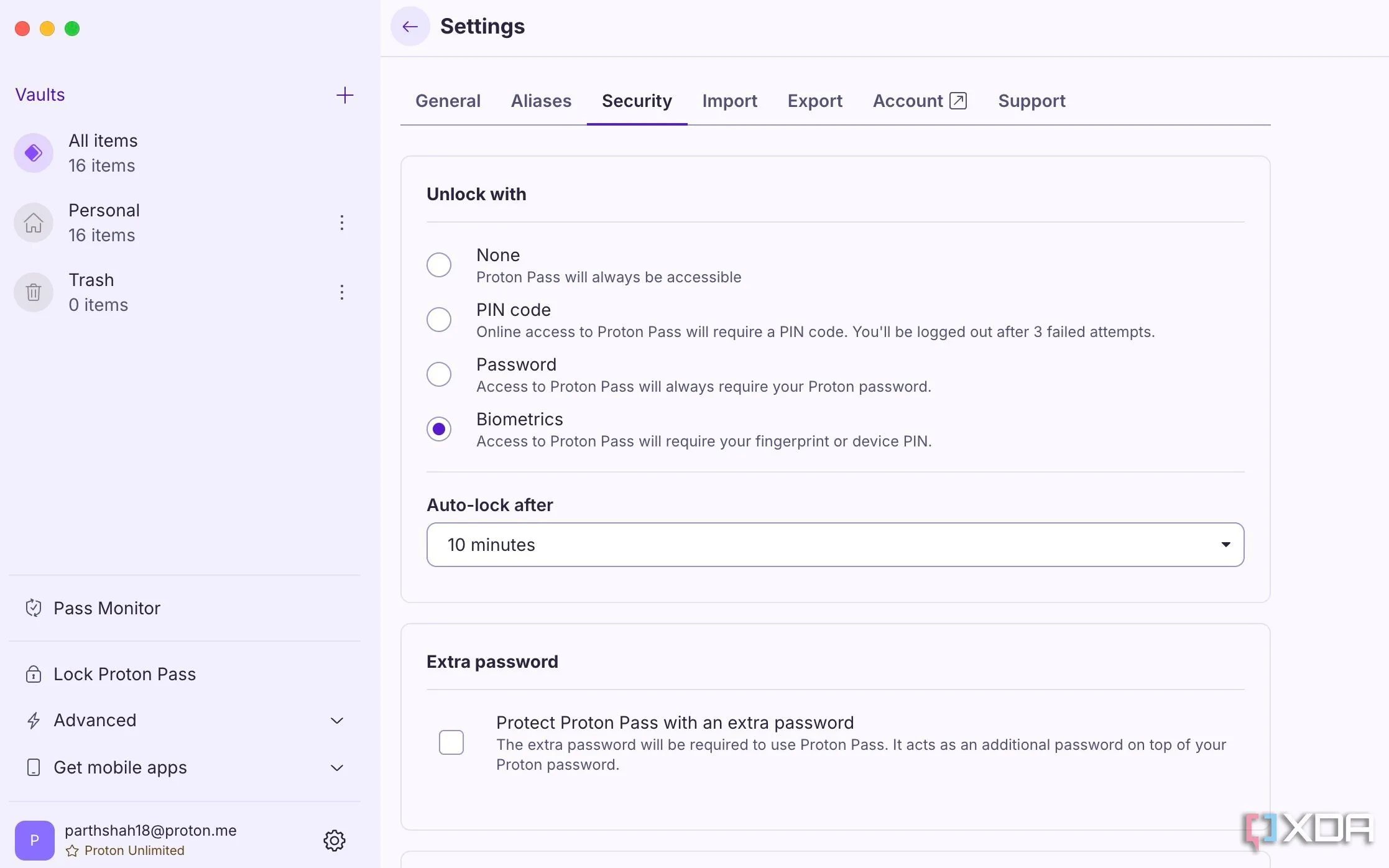The width and height of the screenshot is (1389, 868).
Task: Click the Proton Unlimited plan label
Action: (x=134, y=851)
